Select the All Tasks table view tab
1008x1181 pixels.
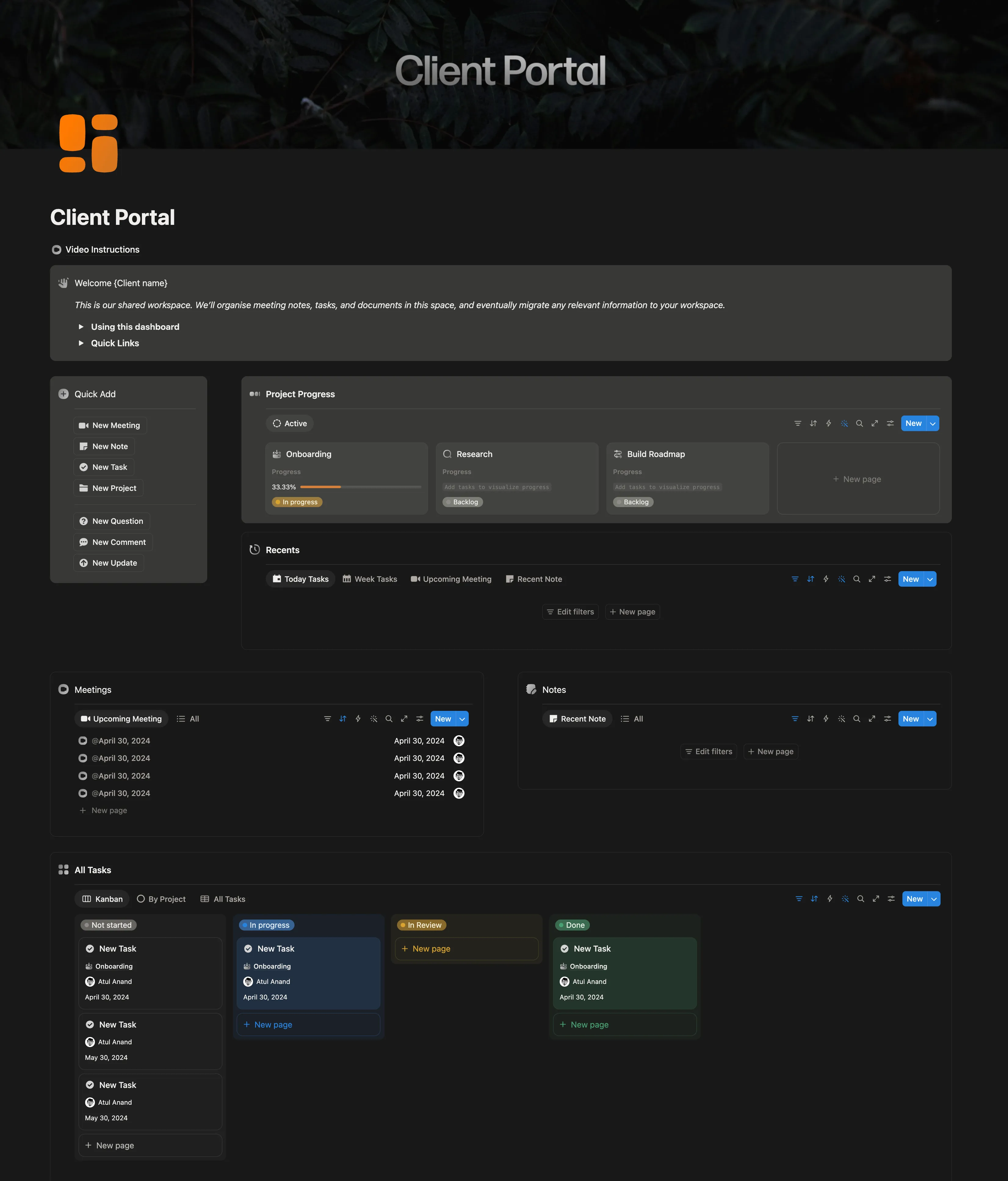click(x=223, y=899)
